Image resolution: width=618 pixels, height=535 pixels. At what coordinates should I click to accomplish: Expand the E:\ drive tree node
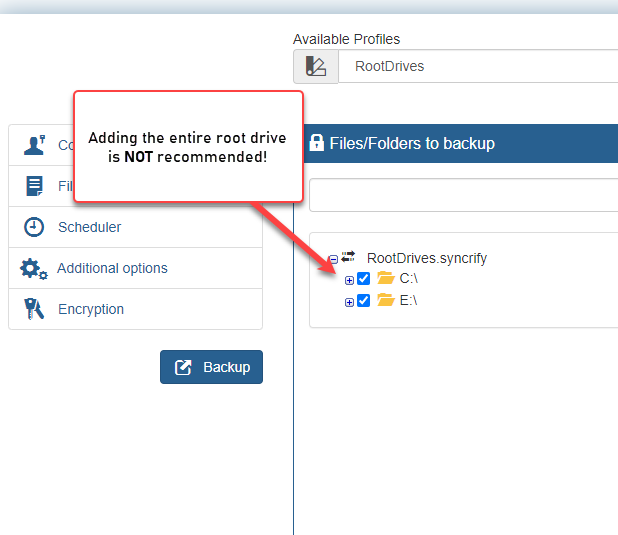tap(349, 302)
